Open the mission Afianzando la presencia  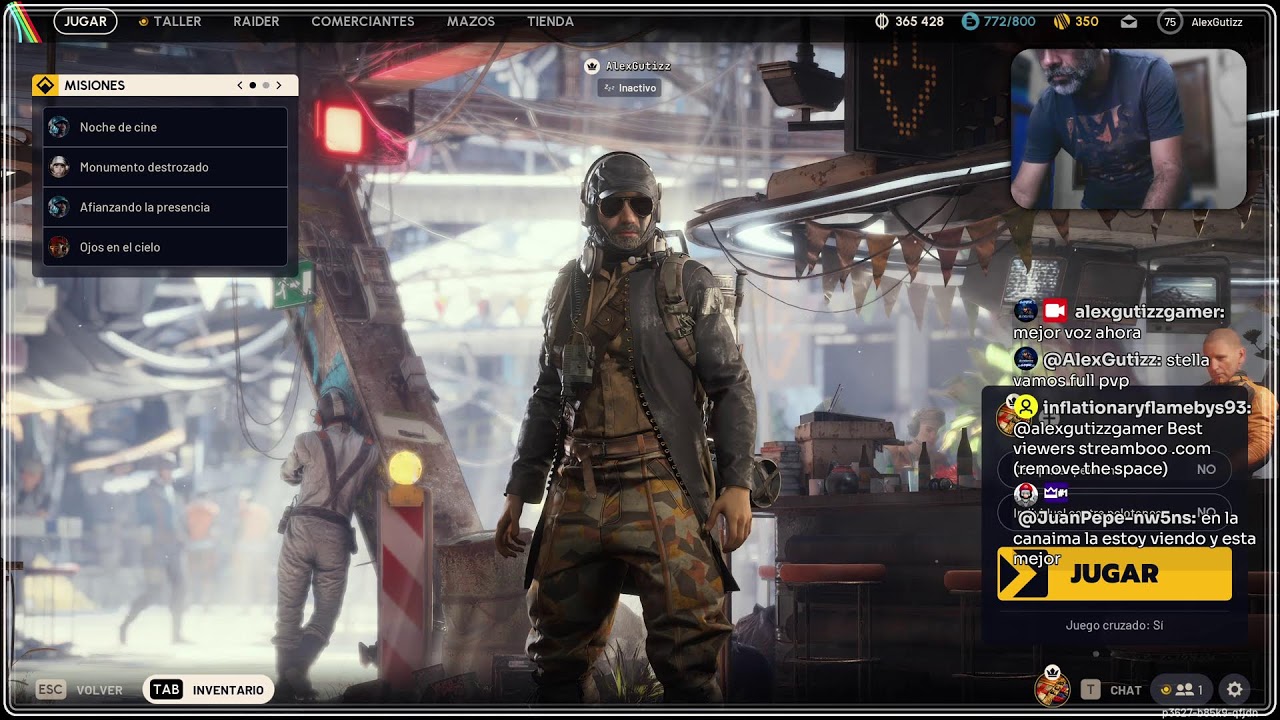click(x=165, y=207)
